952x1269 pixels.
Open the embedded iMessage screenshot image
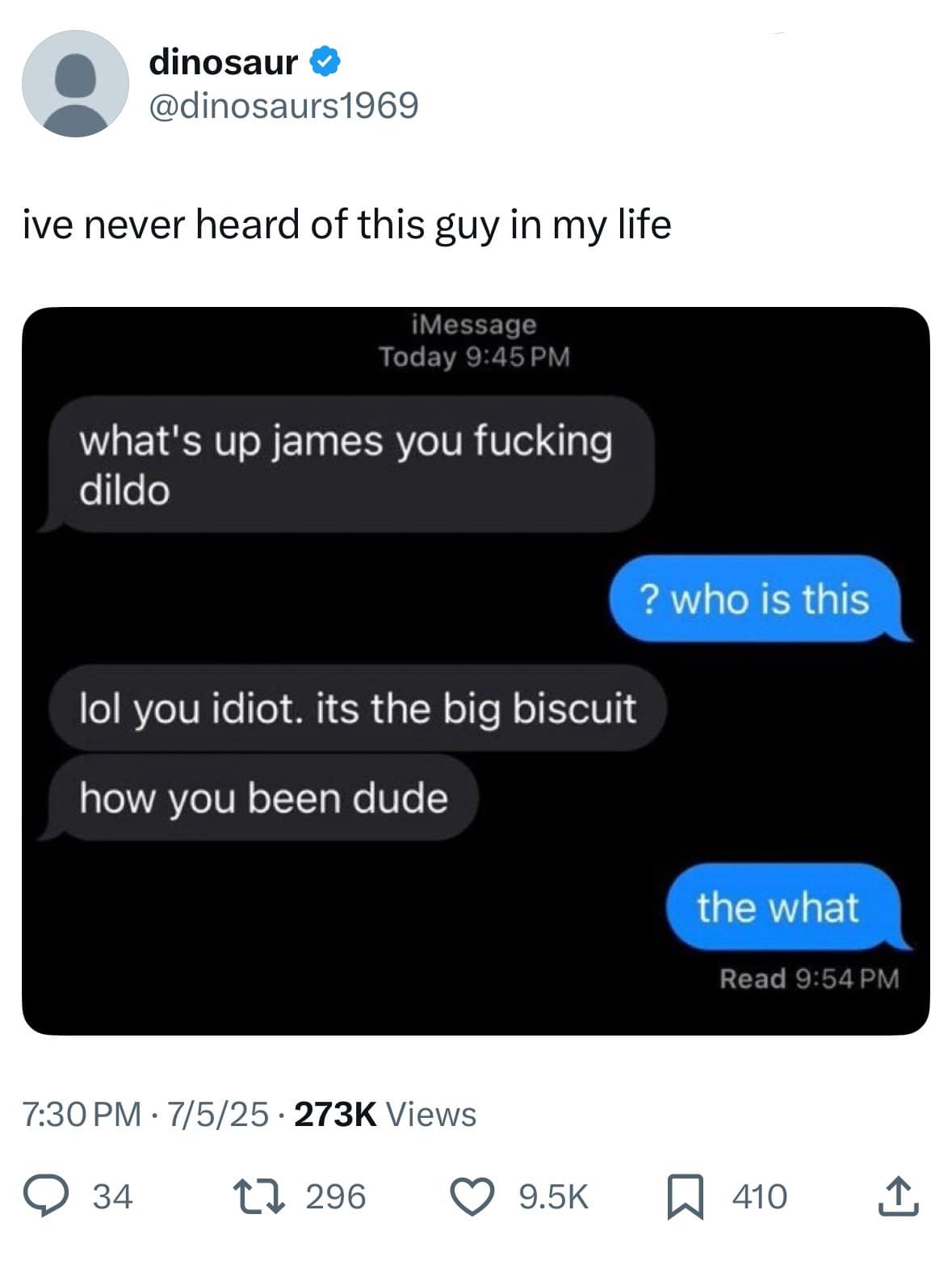click(x=476, y=670)
